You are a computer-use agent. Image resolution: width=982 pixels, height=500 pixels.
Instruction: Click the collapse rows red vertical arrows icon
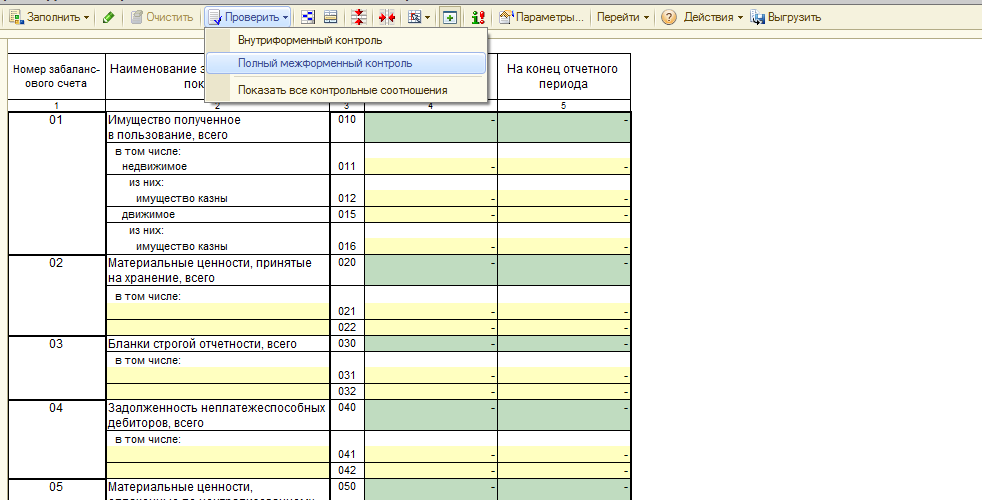(x=358, y=18)
